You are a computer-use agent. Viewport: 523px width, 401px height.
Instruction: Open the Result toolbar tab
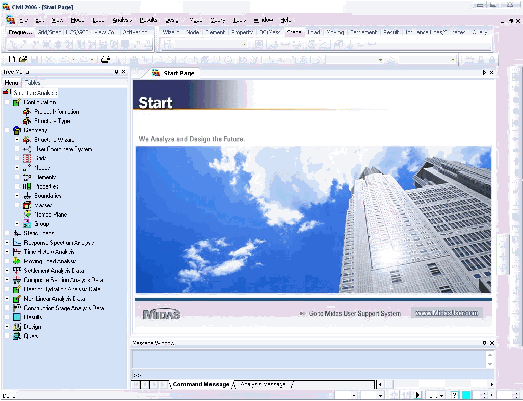[391, 32]
